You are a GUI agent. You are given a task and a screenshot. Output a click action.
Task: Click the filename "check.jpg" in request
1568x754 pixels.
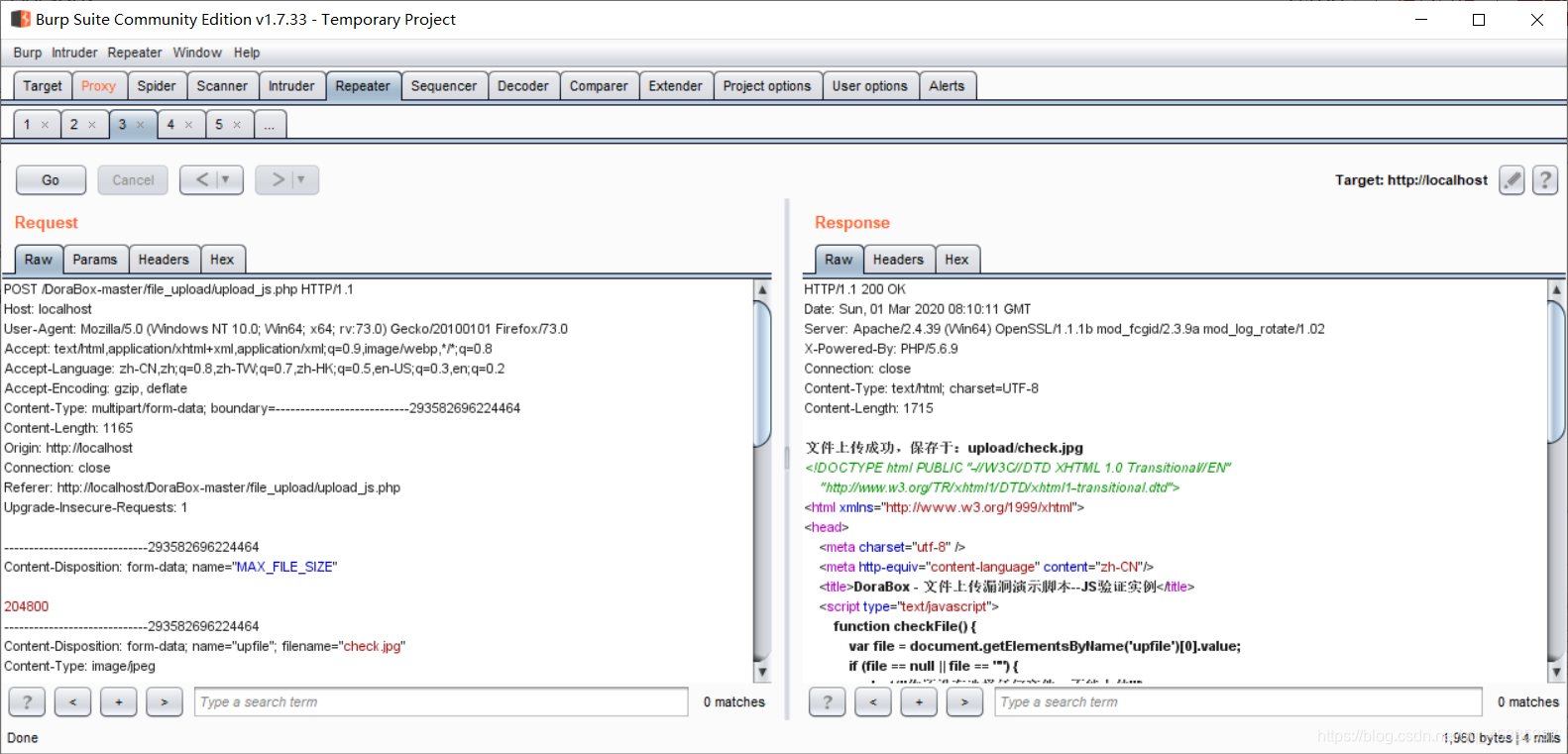372,646
